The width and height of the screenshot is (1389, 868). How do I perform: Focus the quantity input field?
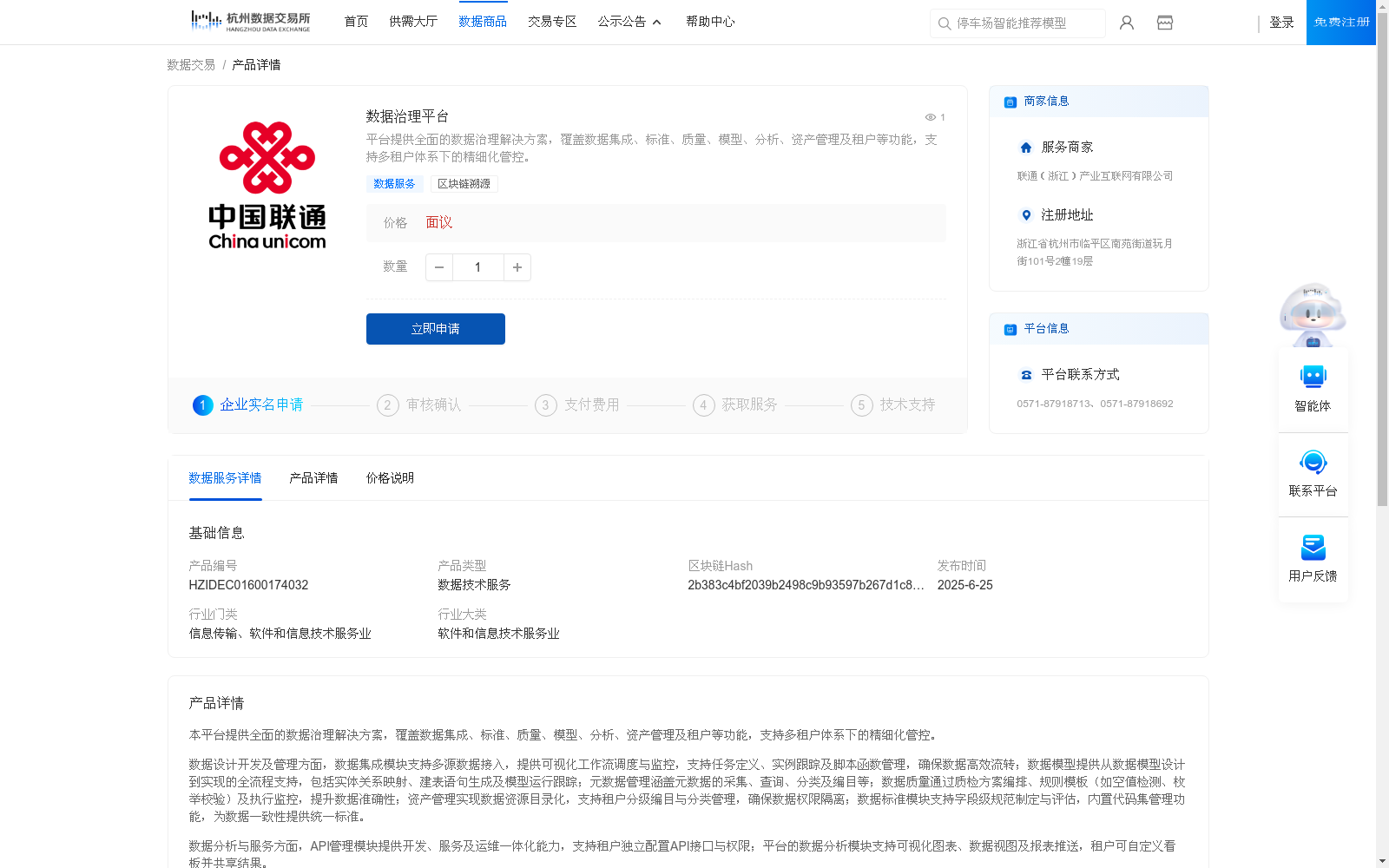[478, 267]
